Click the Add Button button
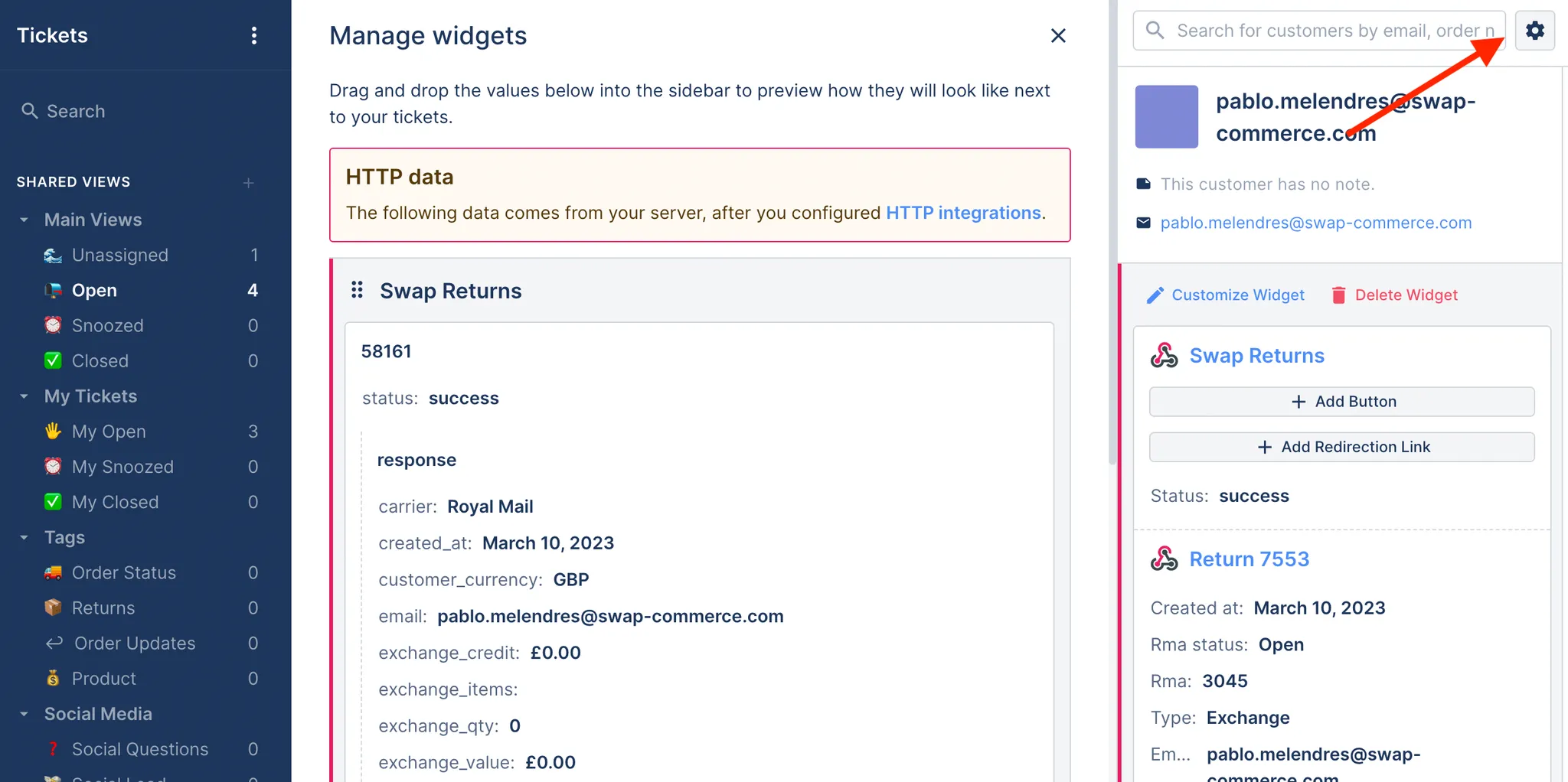Viewport: 1568px width, 782px height. [x=1341, y=402]
